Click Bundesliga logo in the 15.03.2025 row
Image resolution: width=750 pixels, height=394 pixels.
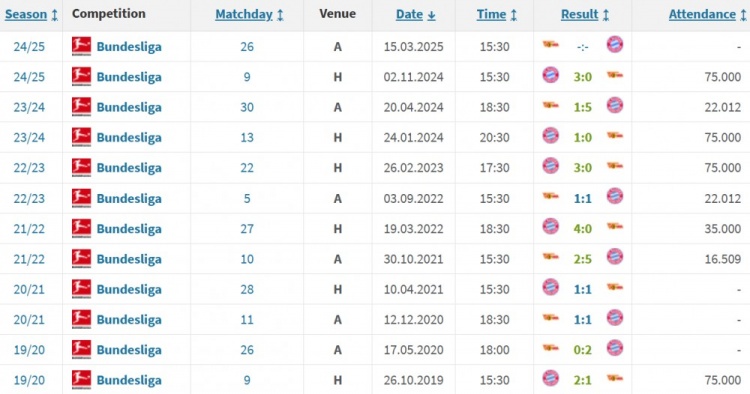point(81,46)
